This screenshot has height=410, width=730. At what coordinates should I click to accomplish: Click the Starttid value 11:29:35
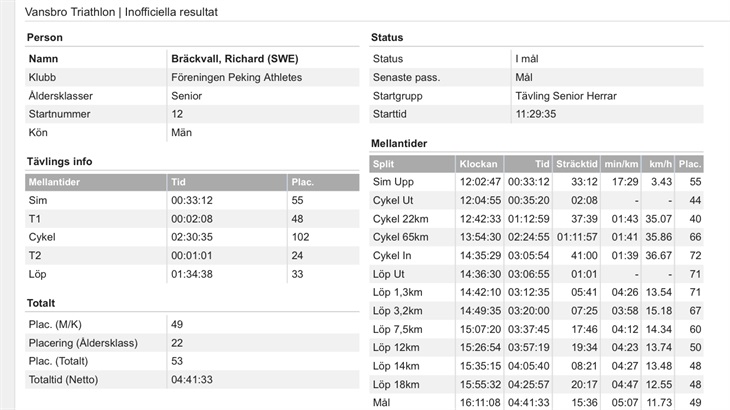point(536,114)
